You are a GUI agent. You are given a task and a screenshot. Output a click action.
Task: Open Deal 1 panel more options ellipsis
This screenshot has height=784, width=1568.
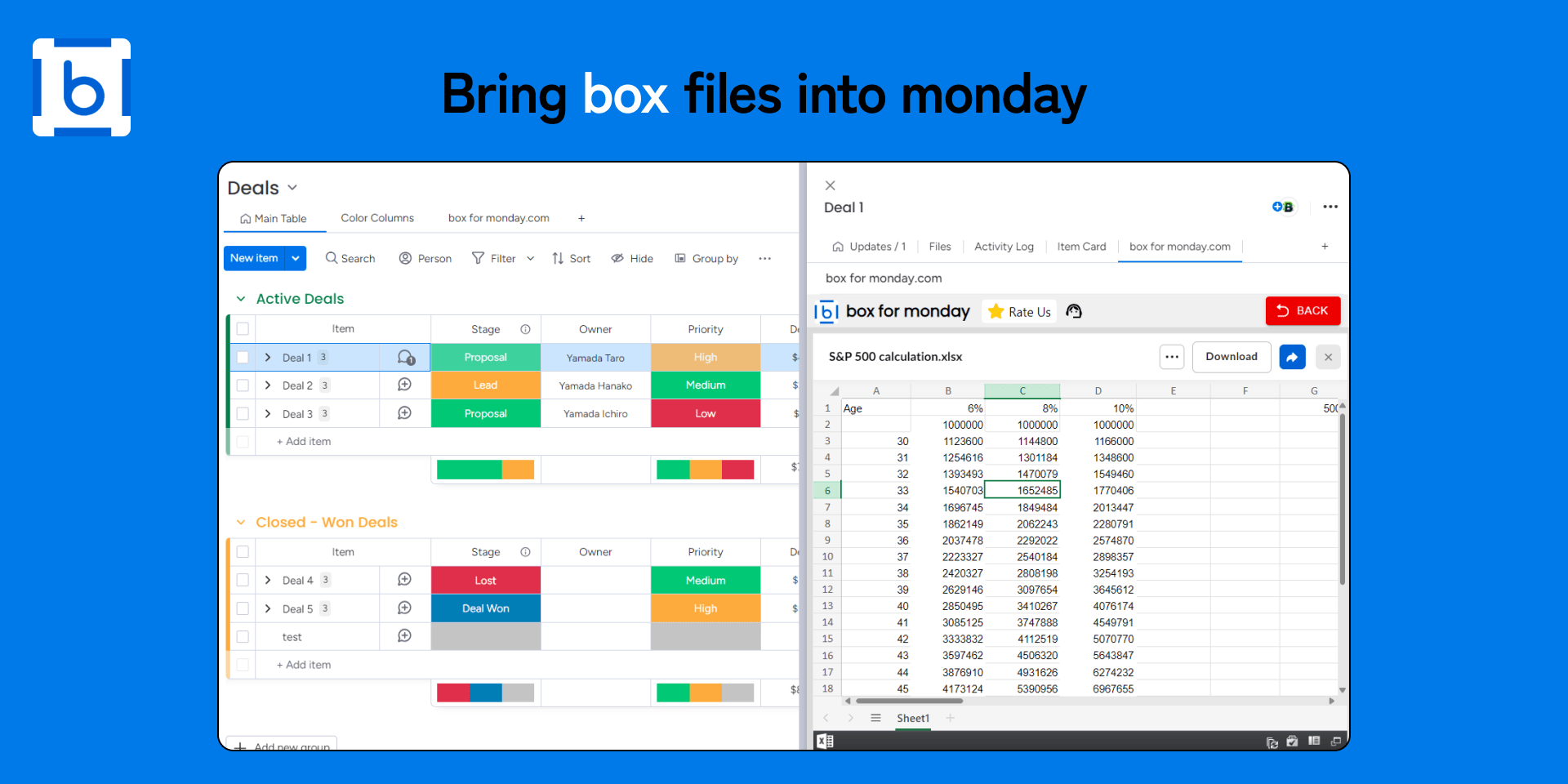(x=1330, y=207)
